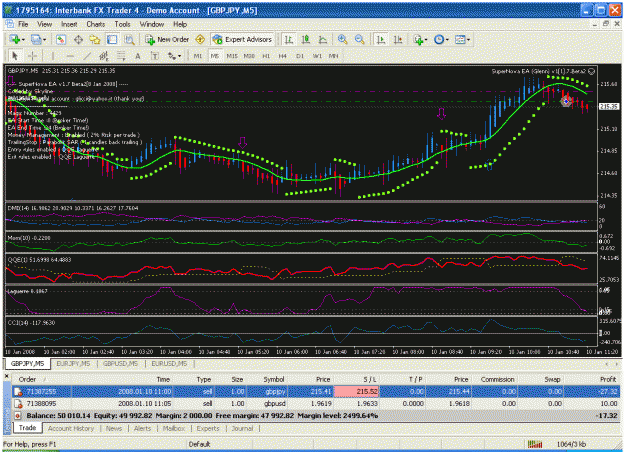Open the Insert menu
The height and width of the screenshot is (452, 625).
(x=69, y=24)
